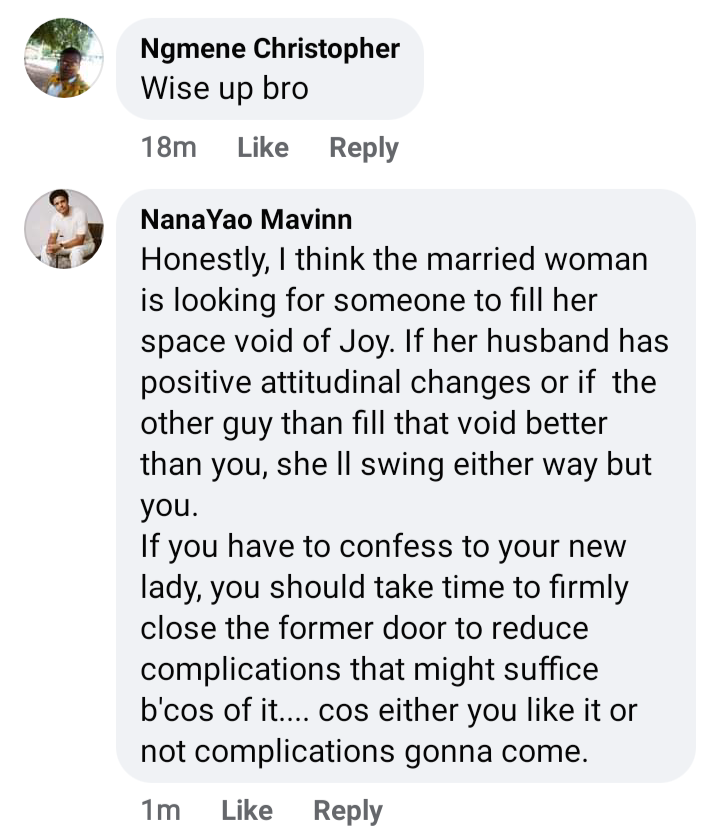Click the 'positive attitudinal changes' text line
The height and width of the screenshot is (835, 720).
point(398,382)
